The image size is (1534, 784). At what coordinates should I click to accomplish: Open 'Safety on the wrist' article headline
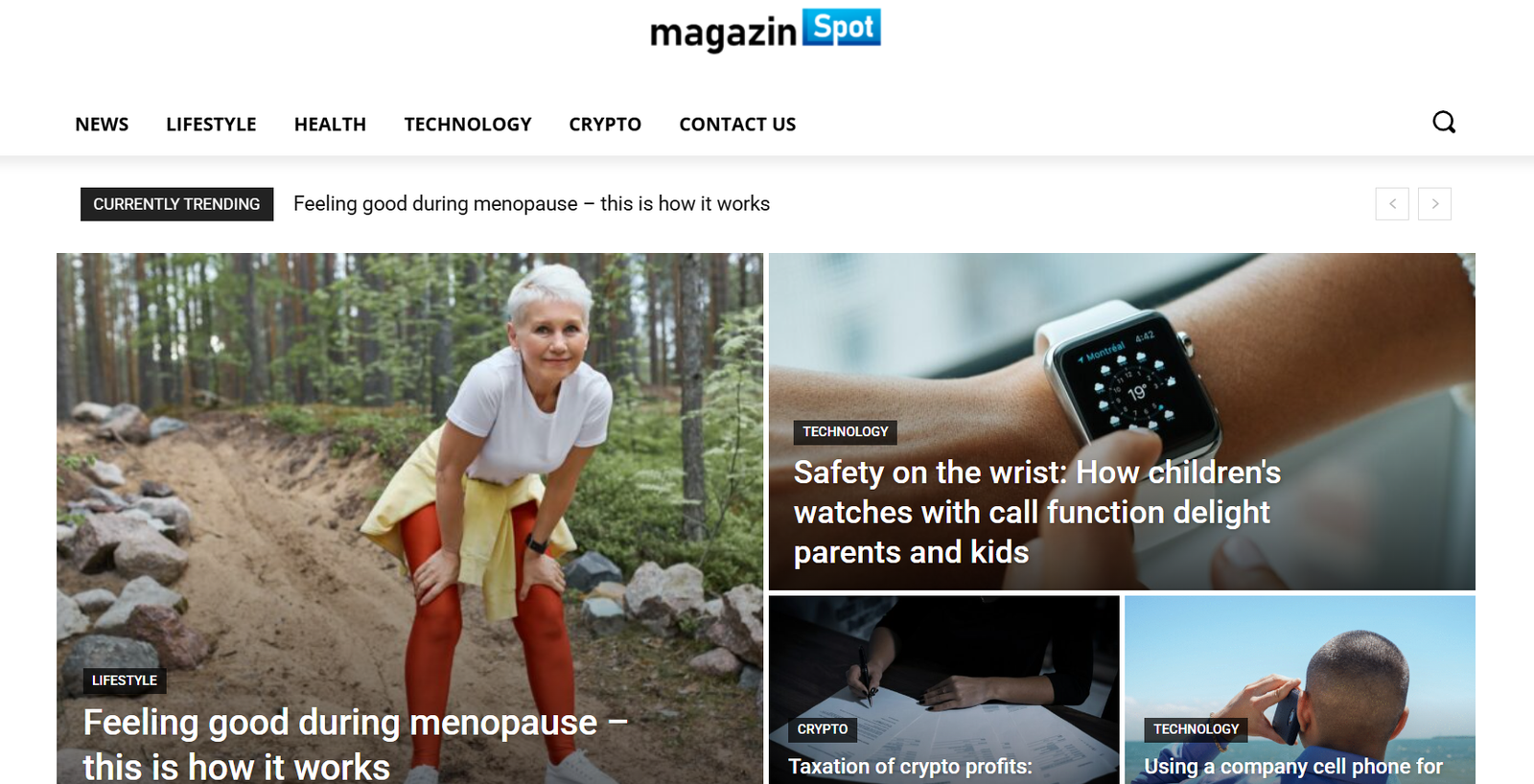click(1037, 513)
